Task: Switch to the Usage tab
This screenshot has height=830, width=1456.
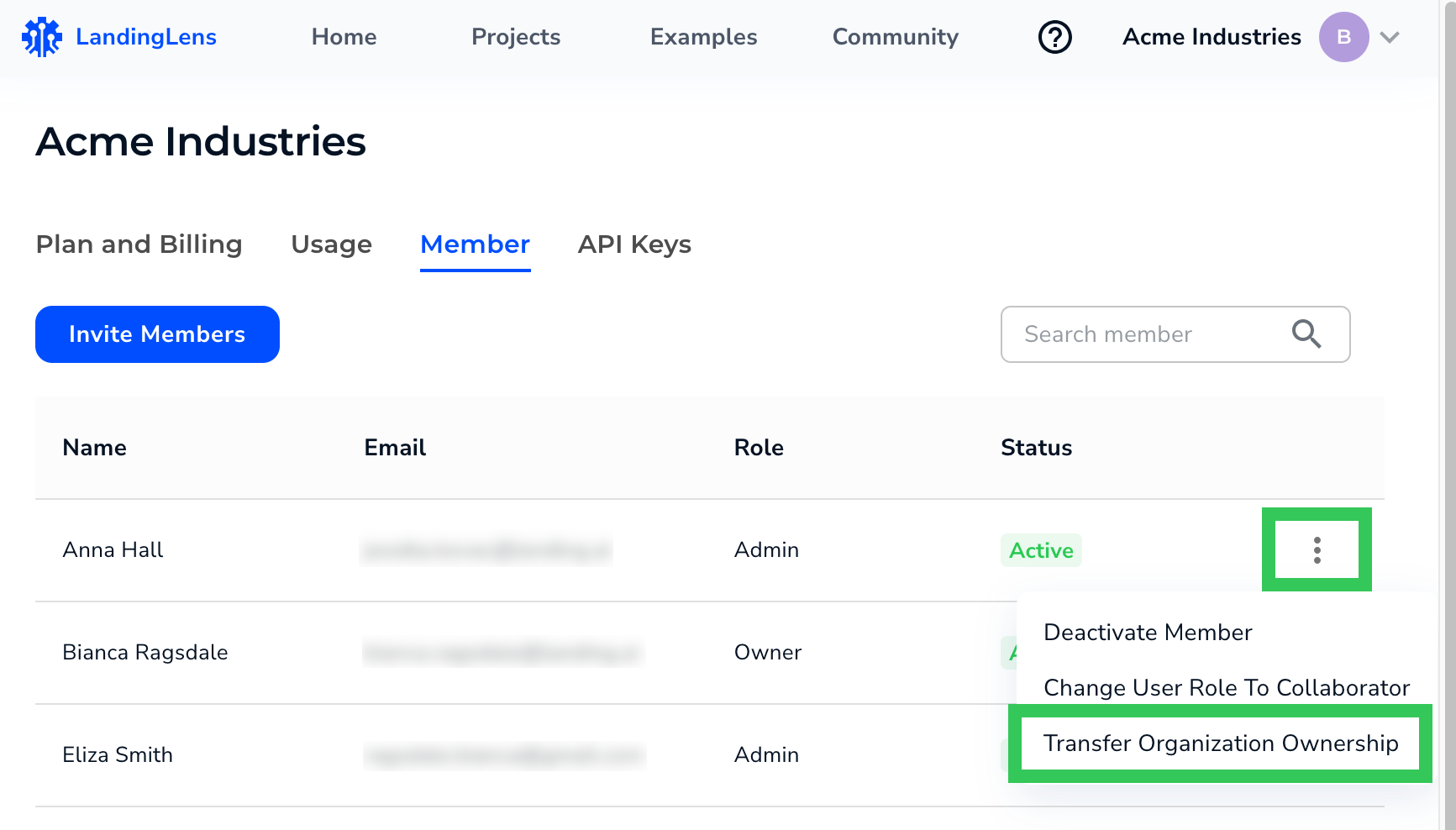Action: point(331,244)
